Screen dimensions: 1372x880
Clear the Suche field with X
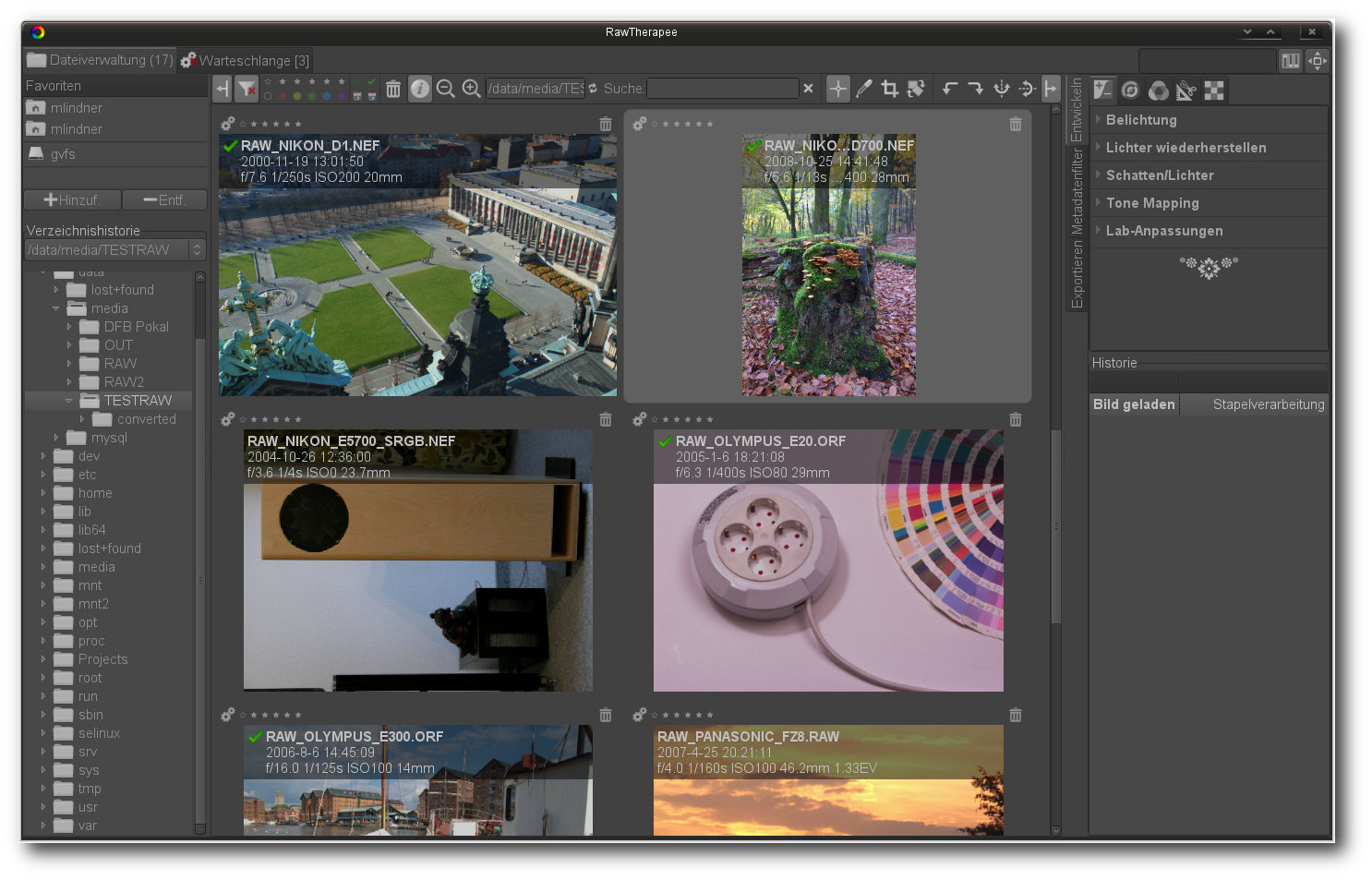tap(808, 89)
